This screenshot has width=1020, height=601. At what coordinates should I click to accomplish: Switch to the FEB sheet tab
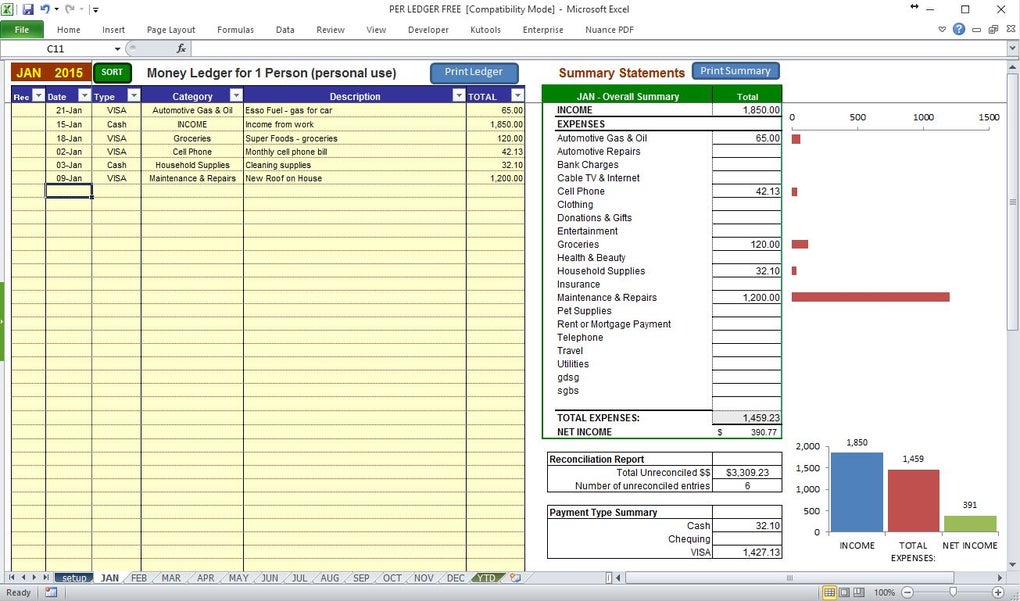pos(139,578)
